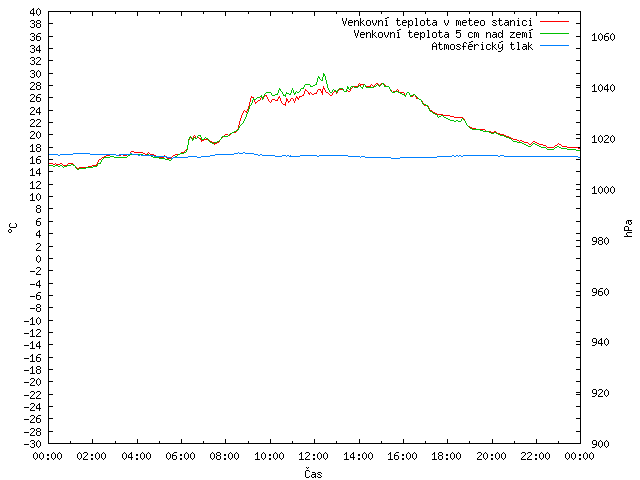Click the 10:00 time axis label
Screen dimensions: 640x480
(269, 456)
